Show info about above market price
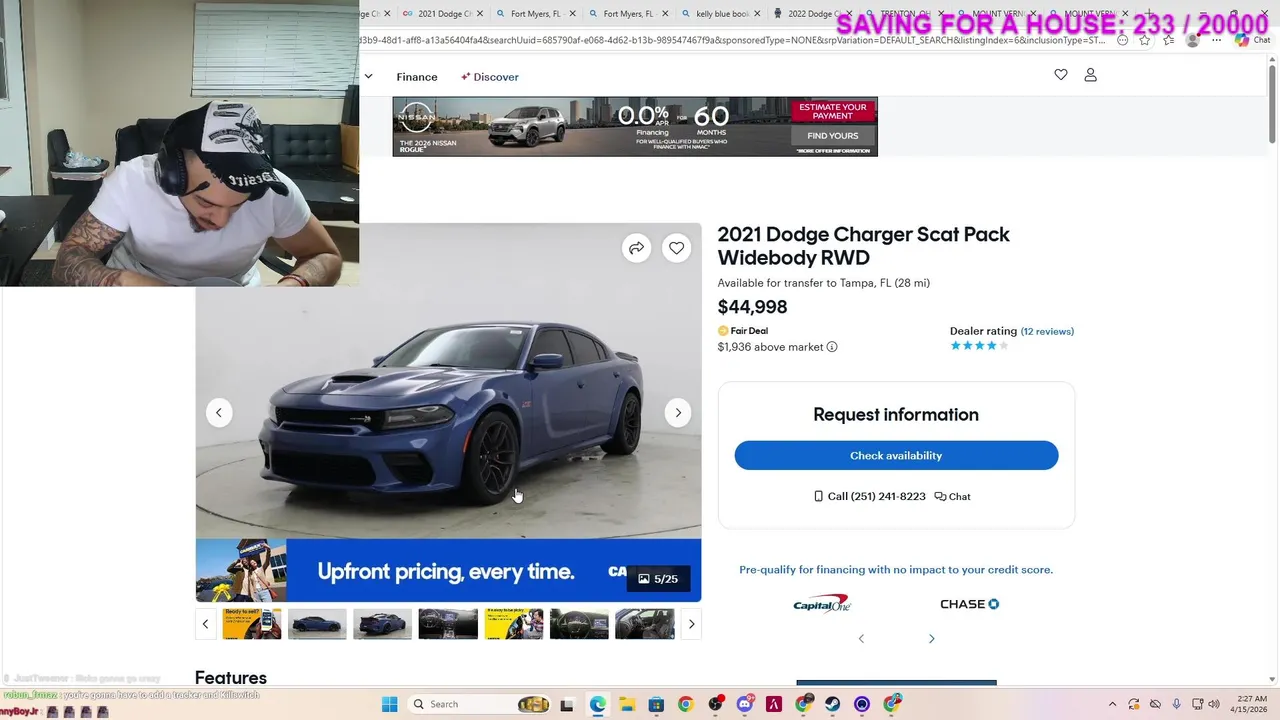The height and width of the screenshot is (720, 1280). (x=832, y=347)
